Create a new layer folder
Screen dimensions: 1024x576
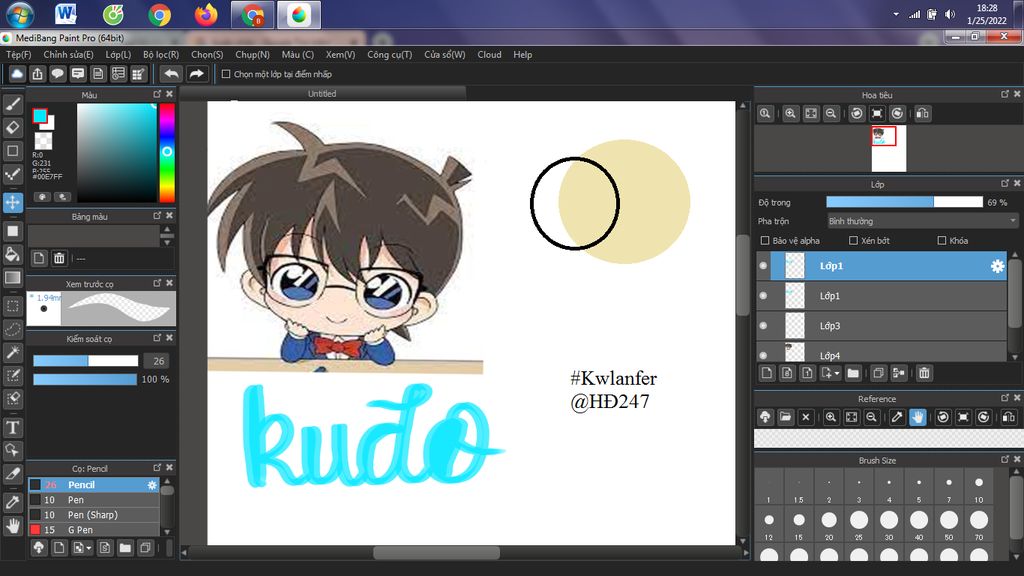point(853,373)
